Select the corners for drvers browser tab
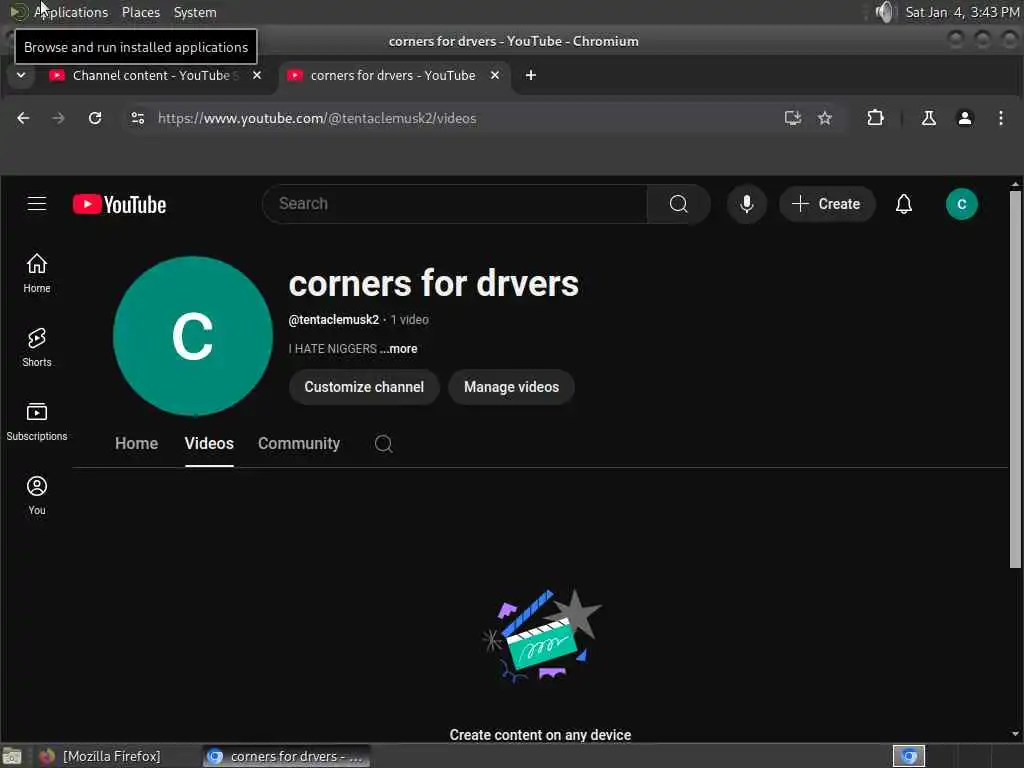 pyautogui.click(x=393, y=75)
